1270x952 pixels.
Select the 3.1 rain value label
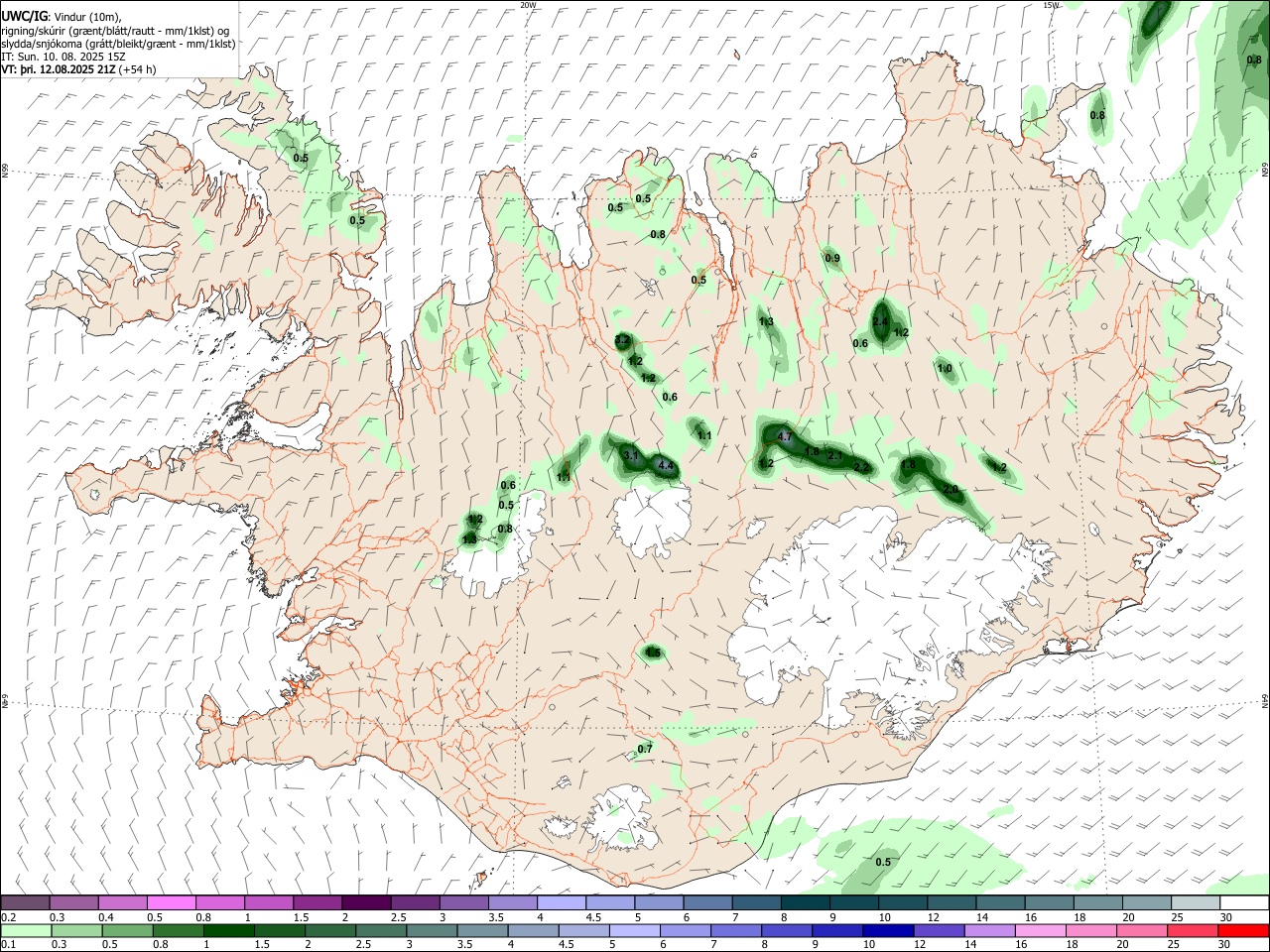630,455
